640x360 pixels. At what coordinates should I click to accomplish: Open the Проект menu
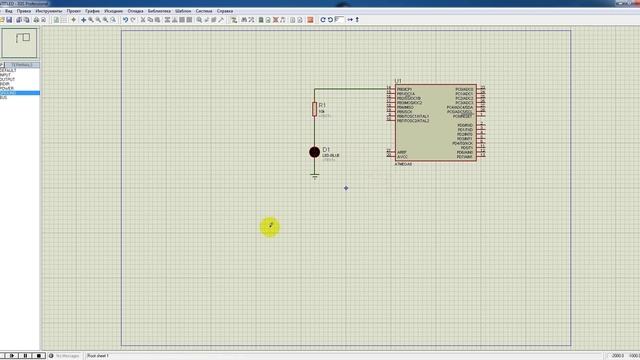73,11
